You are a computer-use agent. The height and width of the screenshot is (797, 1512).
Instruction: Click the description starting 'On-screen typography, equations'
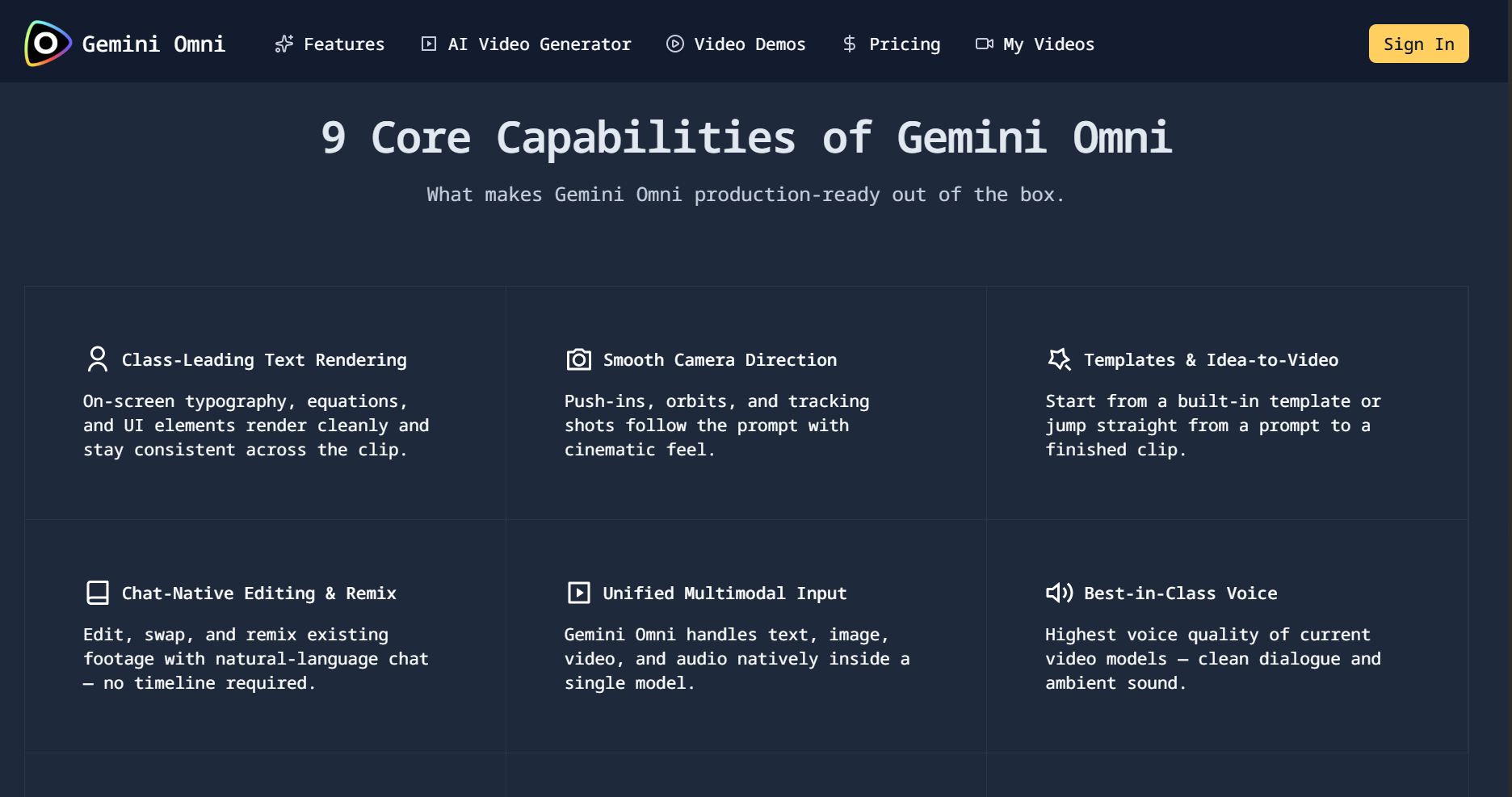[x=256, y=426]
